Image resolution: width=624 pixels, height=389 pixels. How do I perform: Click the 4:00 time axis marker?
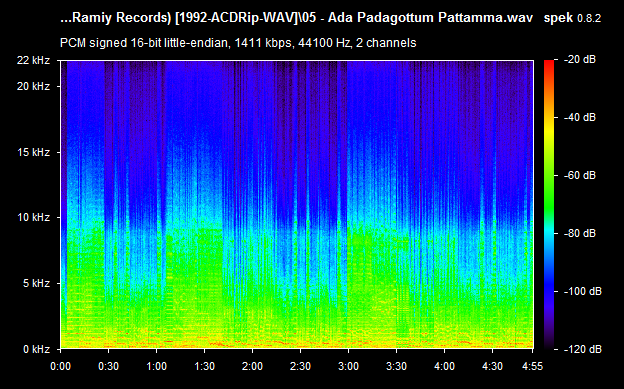[x=445, y=366]
